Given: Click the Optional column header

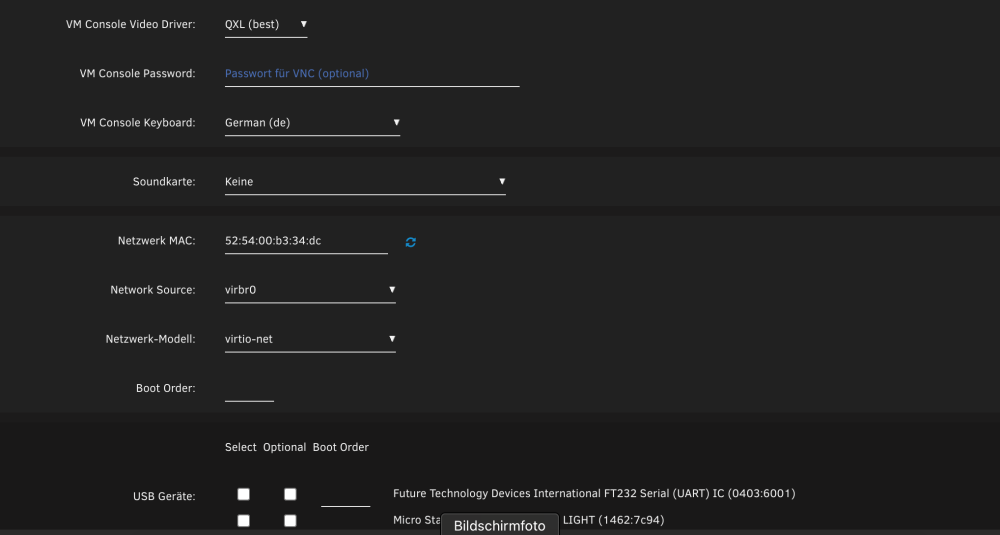Looking at the screenshot, I should tap(284, 448).
